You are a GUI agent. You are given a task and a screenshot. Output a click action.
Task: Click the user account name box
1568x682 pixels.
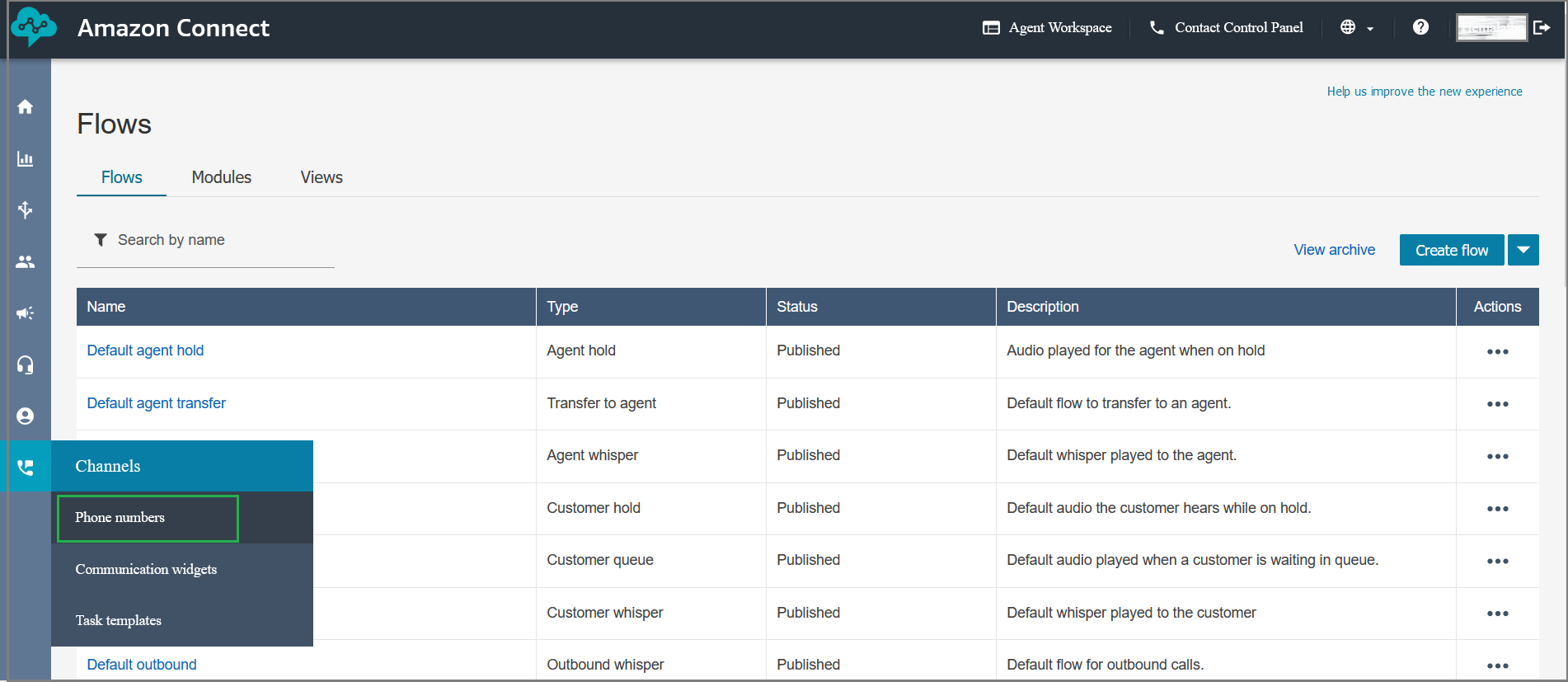pos(1491,27)
